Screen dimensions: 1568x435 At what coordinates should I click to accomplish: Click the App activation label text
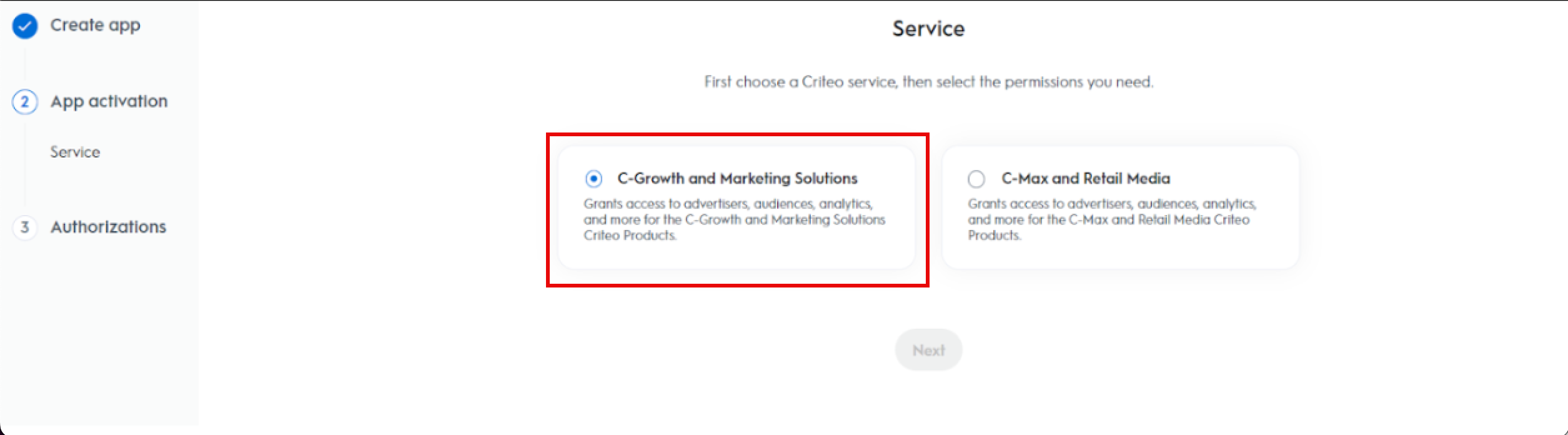coord(110,101)
